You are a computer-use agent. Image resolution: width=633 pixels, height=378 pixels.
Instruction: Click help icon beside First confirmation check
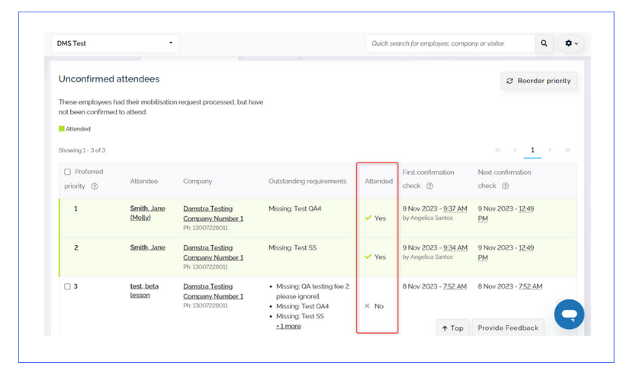pyautogui.click(x=430, y=186)
